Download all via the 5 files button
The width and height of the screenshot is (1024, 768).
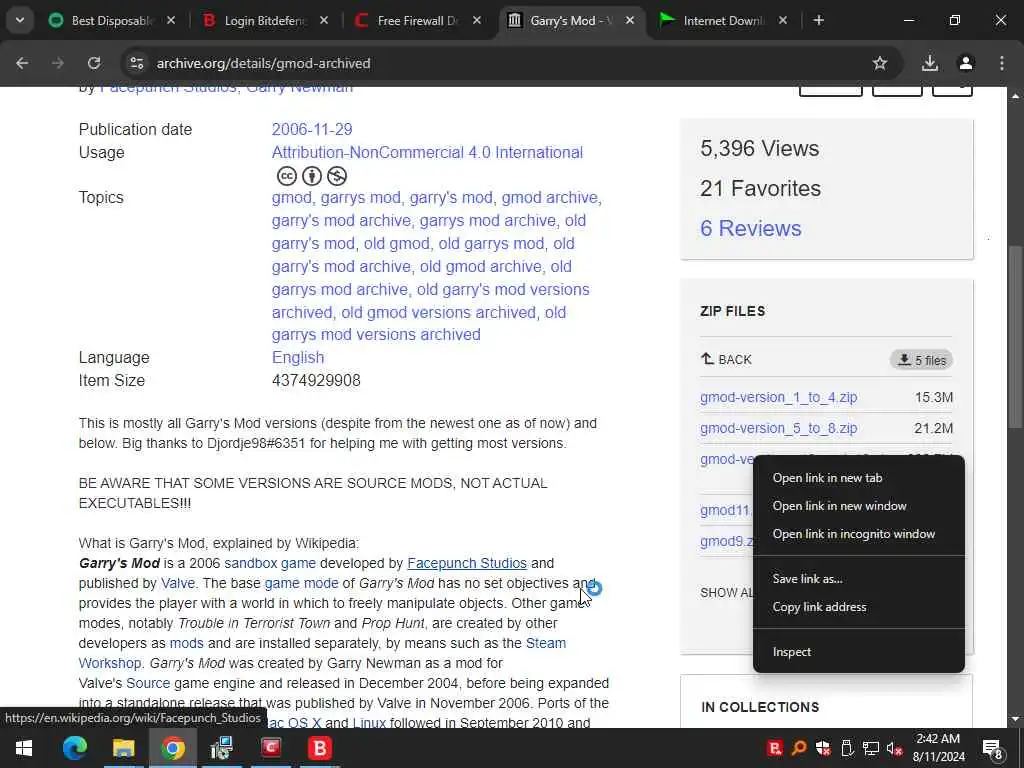pyautogui.click(x=921, y=360)
